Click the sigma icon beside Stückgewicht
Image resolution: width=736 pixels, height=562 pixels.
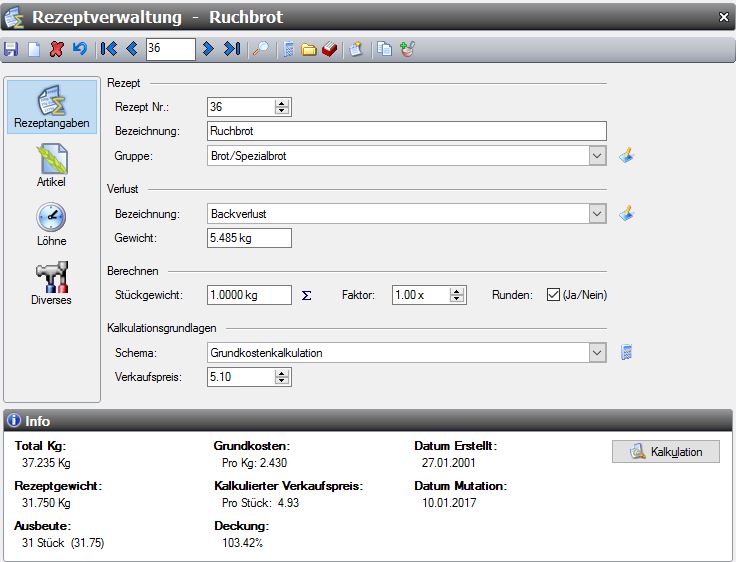[307, 295]
